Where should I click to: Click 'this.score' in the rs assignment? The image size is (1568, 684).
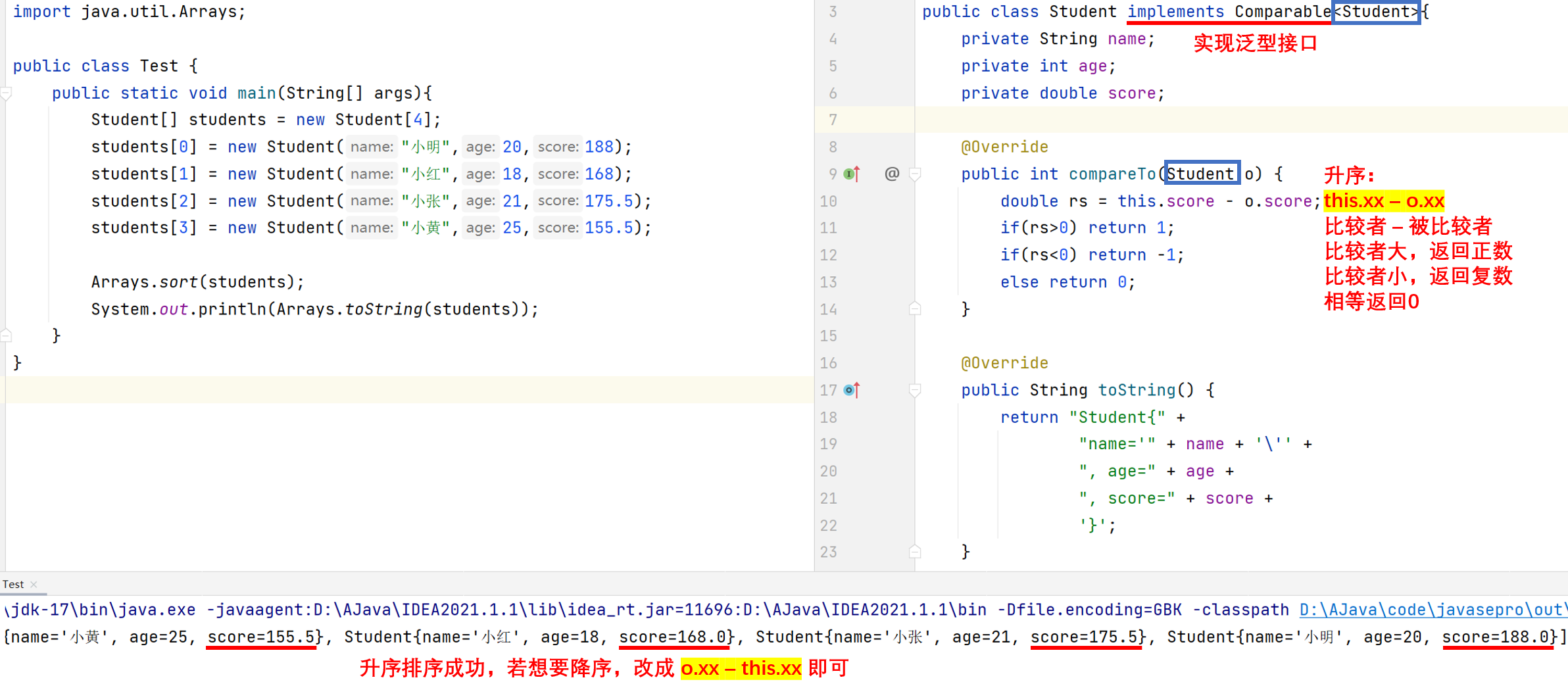[1165, 201]
